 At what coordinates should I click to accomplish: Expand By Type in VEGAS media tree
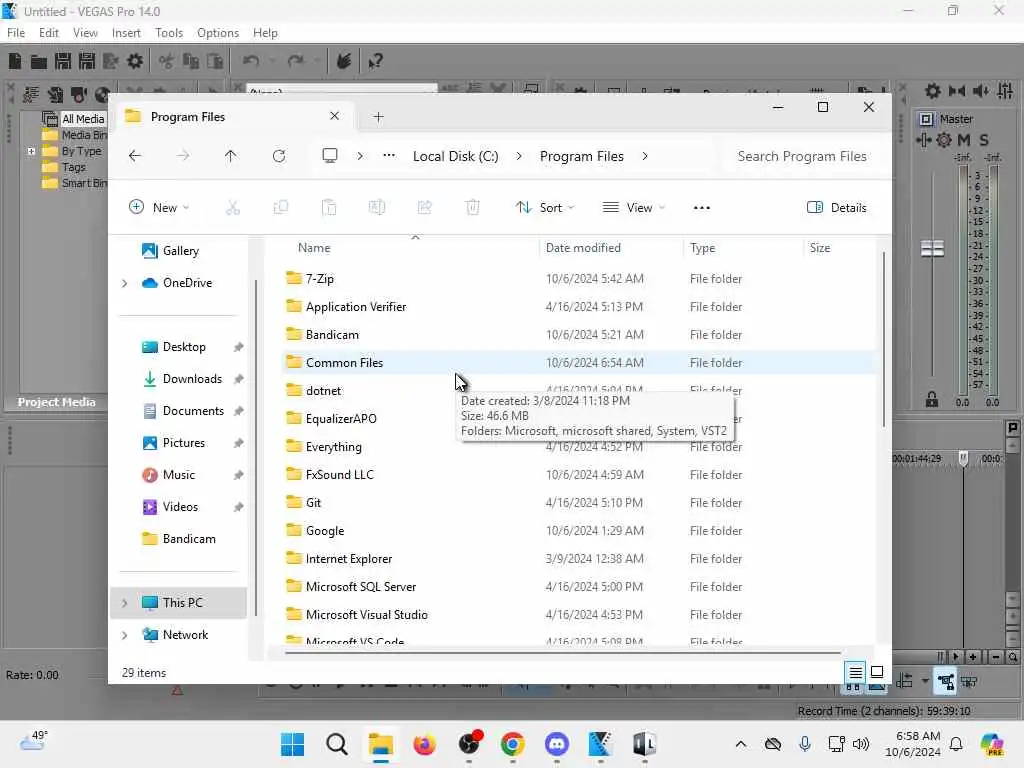click(31, 152)
